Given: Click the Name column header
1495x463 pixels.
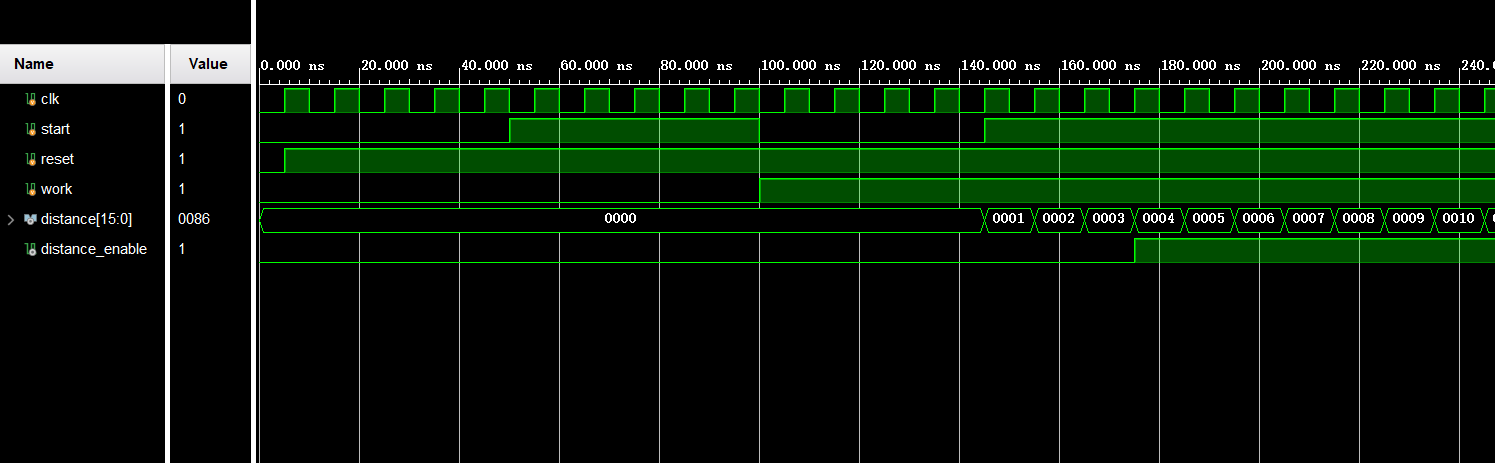Looking at the screenshot, I should click(x=83, y=64).
